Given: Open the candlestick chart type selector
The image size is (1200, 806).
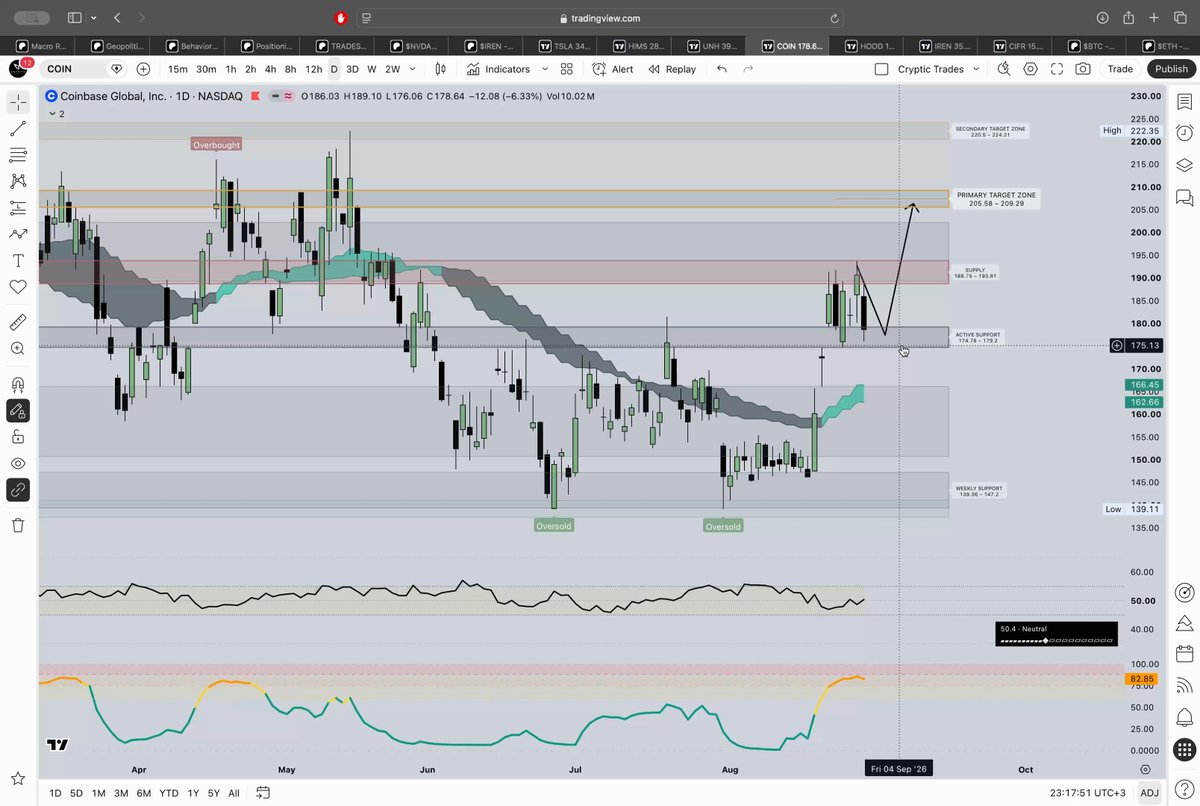Looking at the screenshot, I should coord(441,69).
